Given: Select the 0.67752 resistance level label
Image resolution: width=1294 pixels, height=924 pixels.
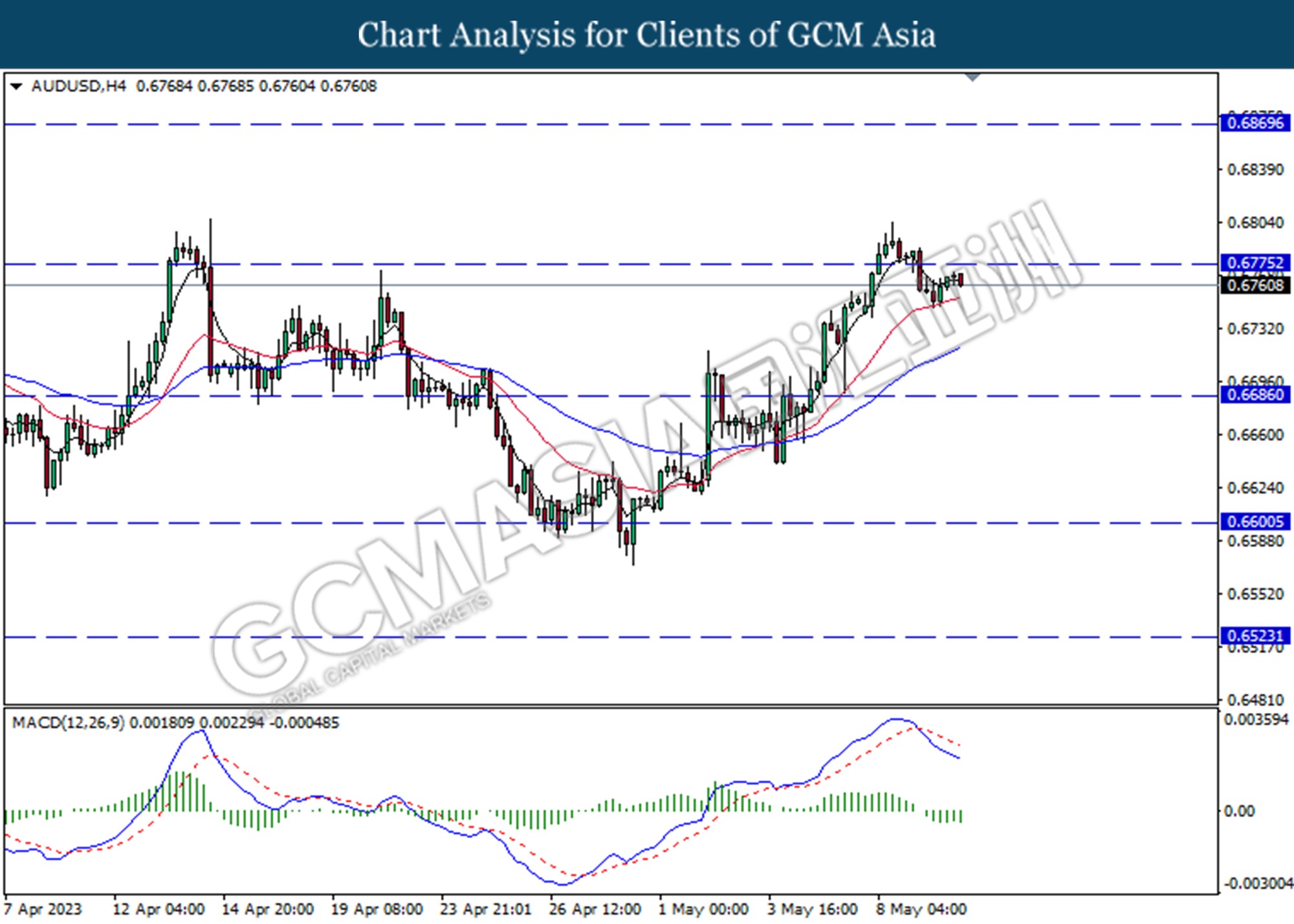Looking at the screenshot, I should pyautogui.click(x=1255, y=263).
